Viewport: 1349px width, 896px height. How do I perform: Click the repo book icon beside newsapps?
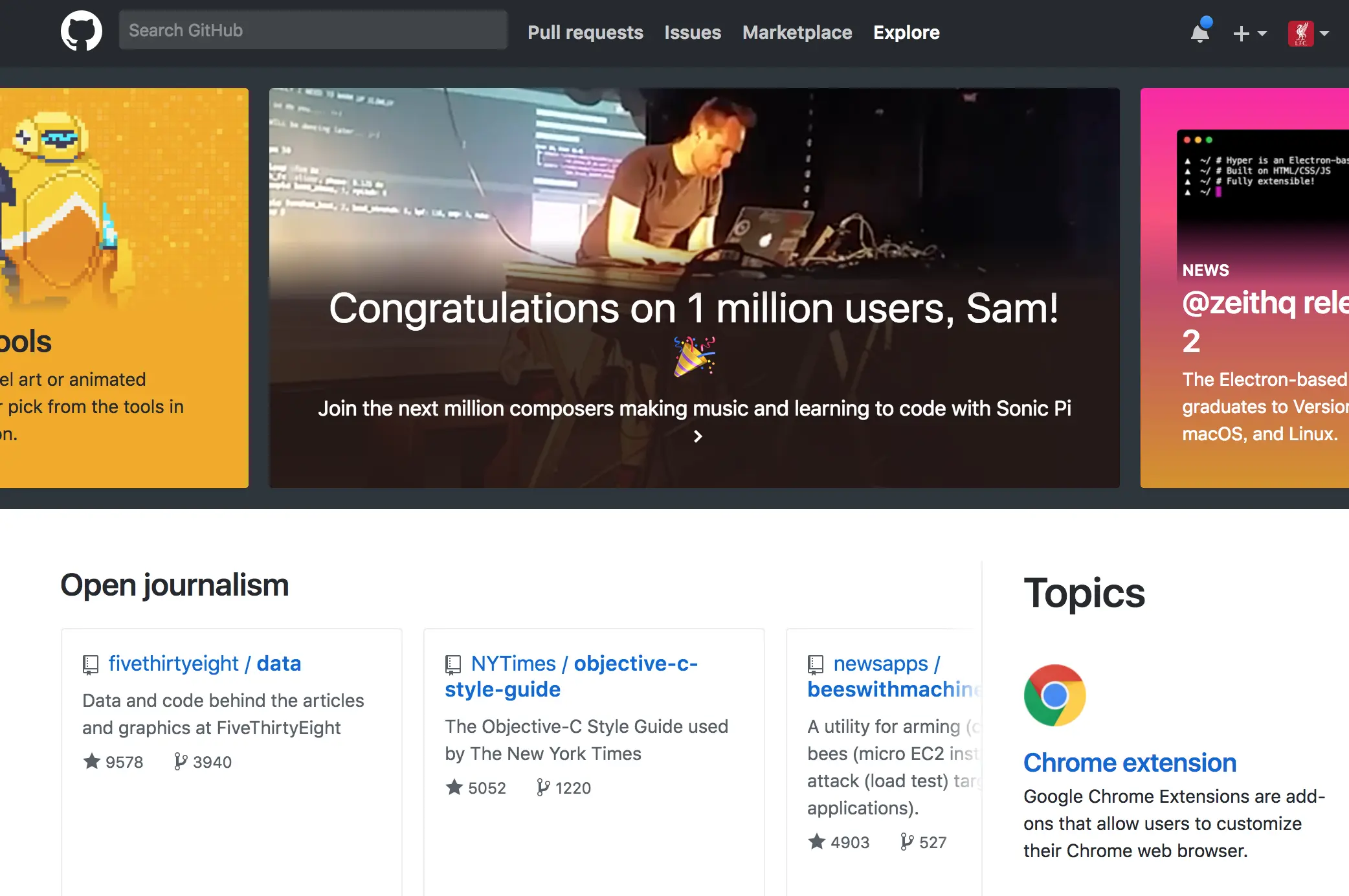tap(816, 664)
